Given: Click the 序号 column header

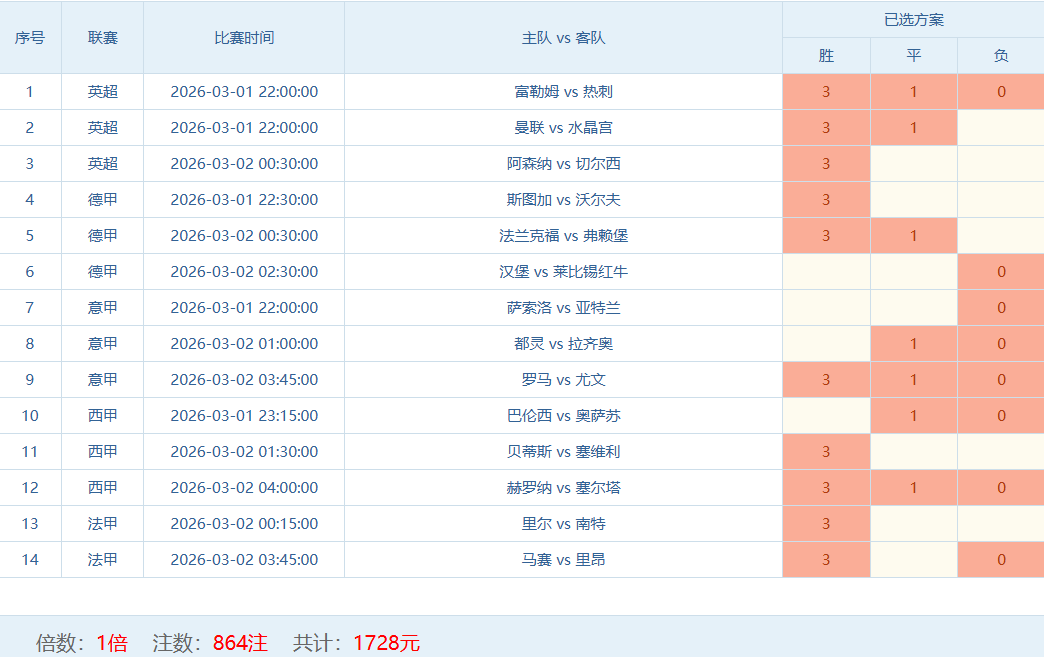Looking at the screenshot, I should (30, 38).
